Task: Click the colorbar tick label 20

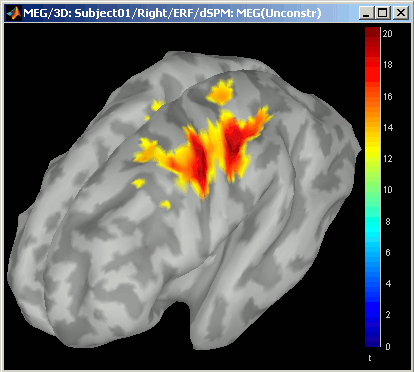Action: (387, 33)
